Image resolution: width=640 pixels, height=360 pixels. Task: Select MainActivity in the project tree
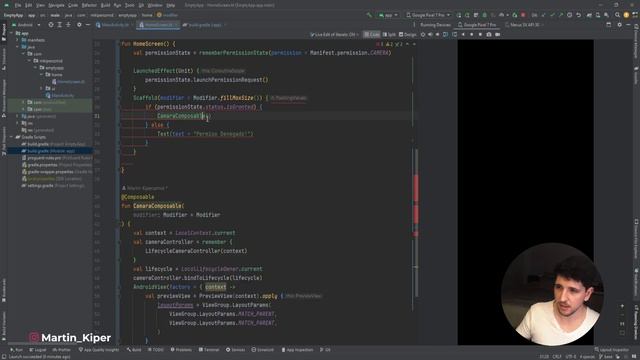coord(60,96)
